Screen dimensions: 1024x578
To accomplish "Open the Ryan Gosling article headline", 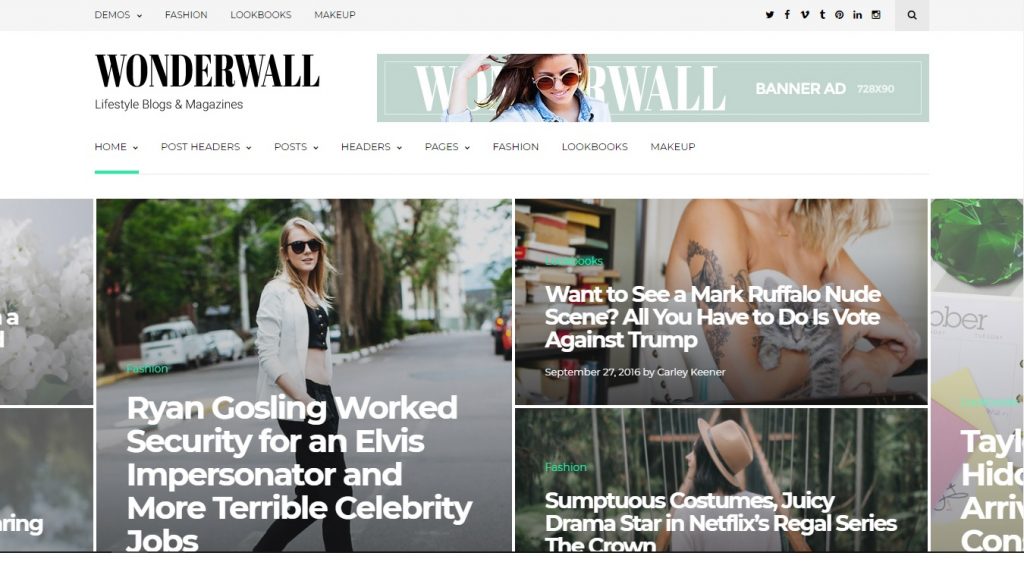I will pos(299,474).
